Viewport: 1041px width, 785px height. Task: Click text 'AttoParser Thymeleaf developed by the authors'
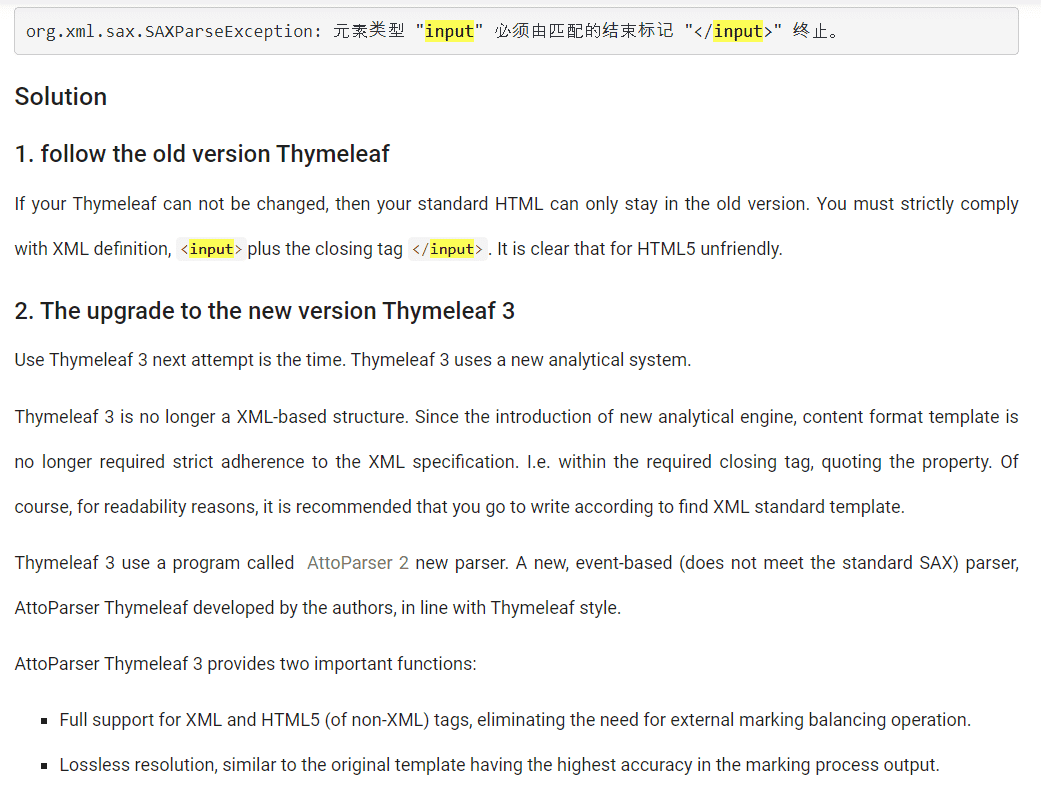pyautogui.click(x=206, y=608)
